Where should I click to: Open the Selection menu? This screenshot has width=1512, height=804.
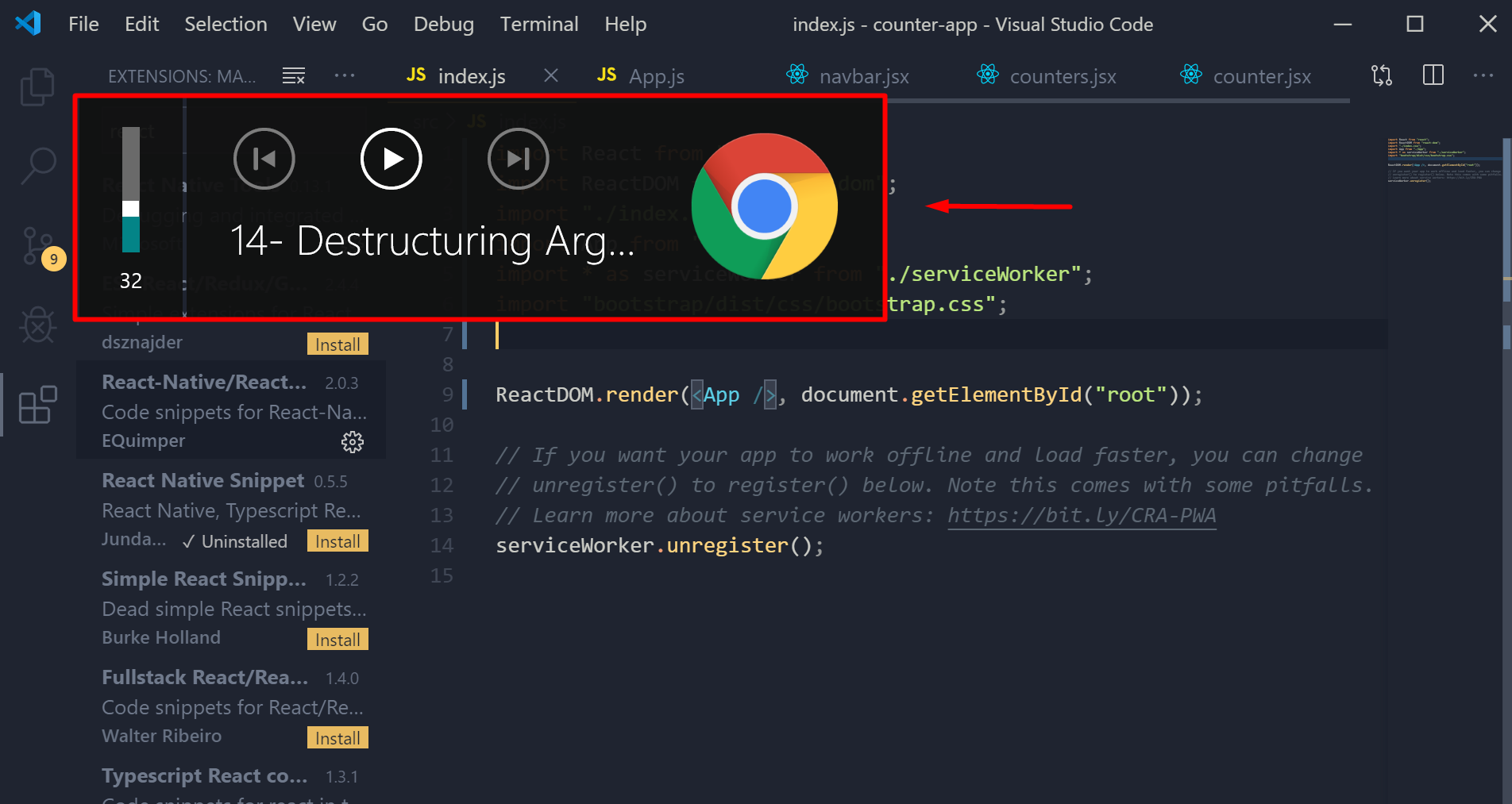(x=226, y=25)
